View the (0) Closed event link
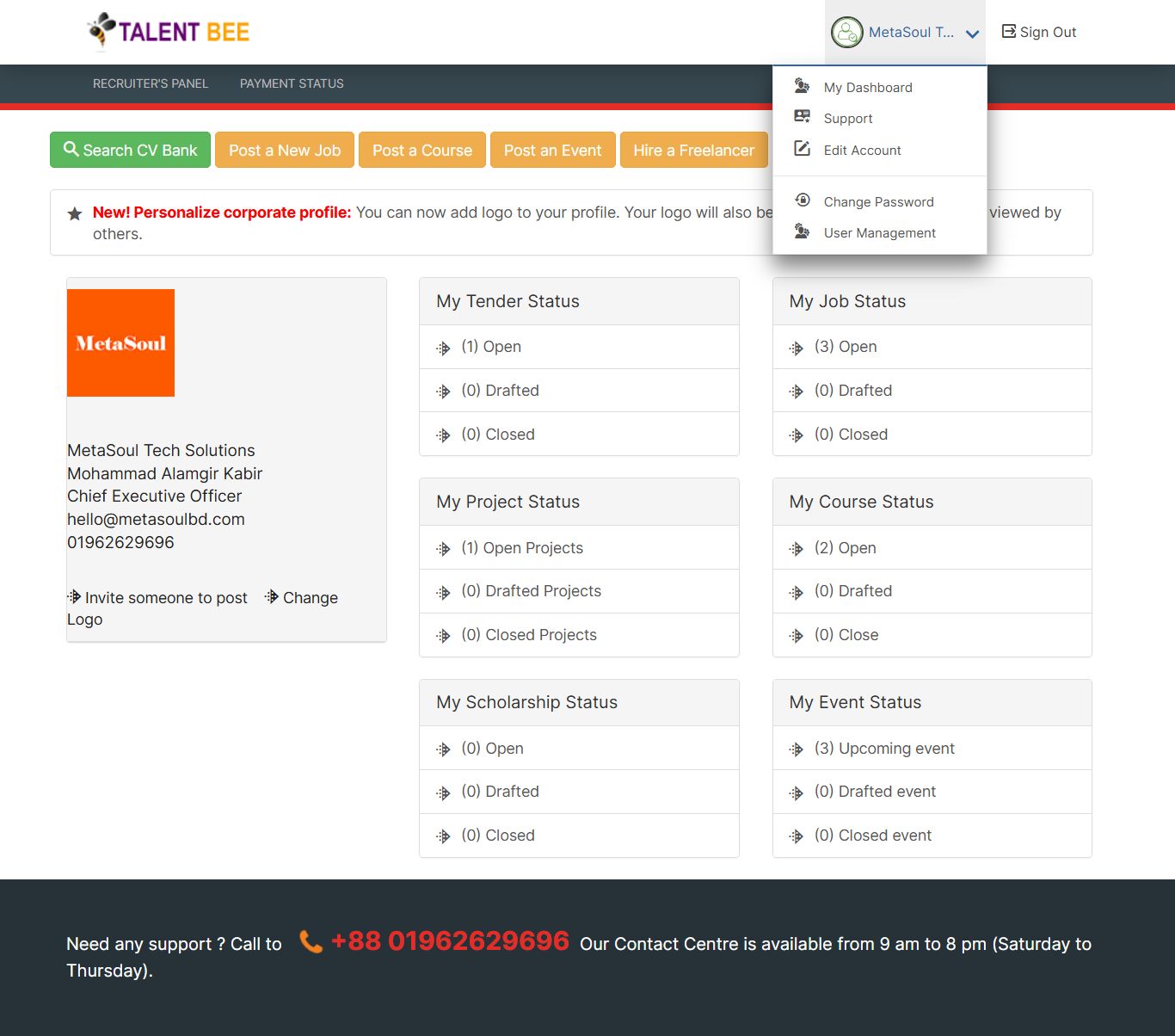1175x1036 pixels. pos(873,836)
